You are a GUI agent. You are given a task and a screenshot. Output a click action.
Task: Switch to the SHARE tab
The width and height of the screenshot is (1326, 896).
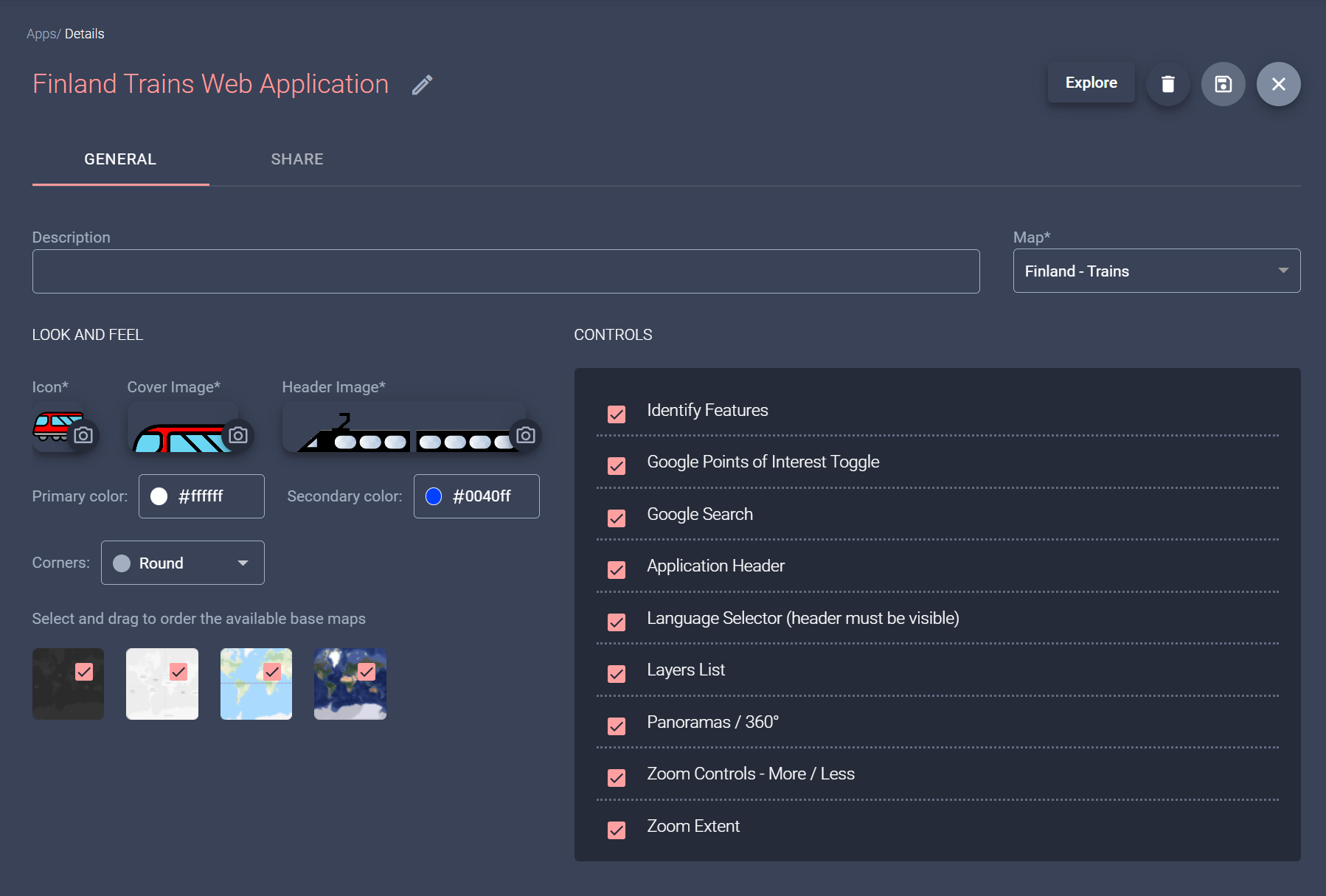click(x=296, y=159)
